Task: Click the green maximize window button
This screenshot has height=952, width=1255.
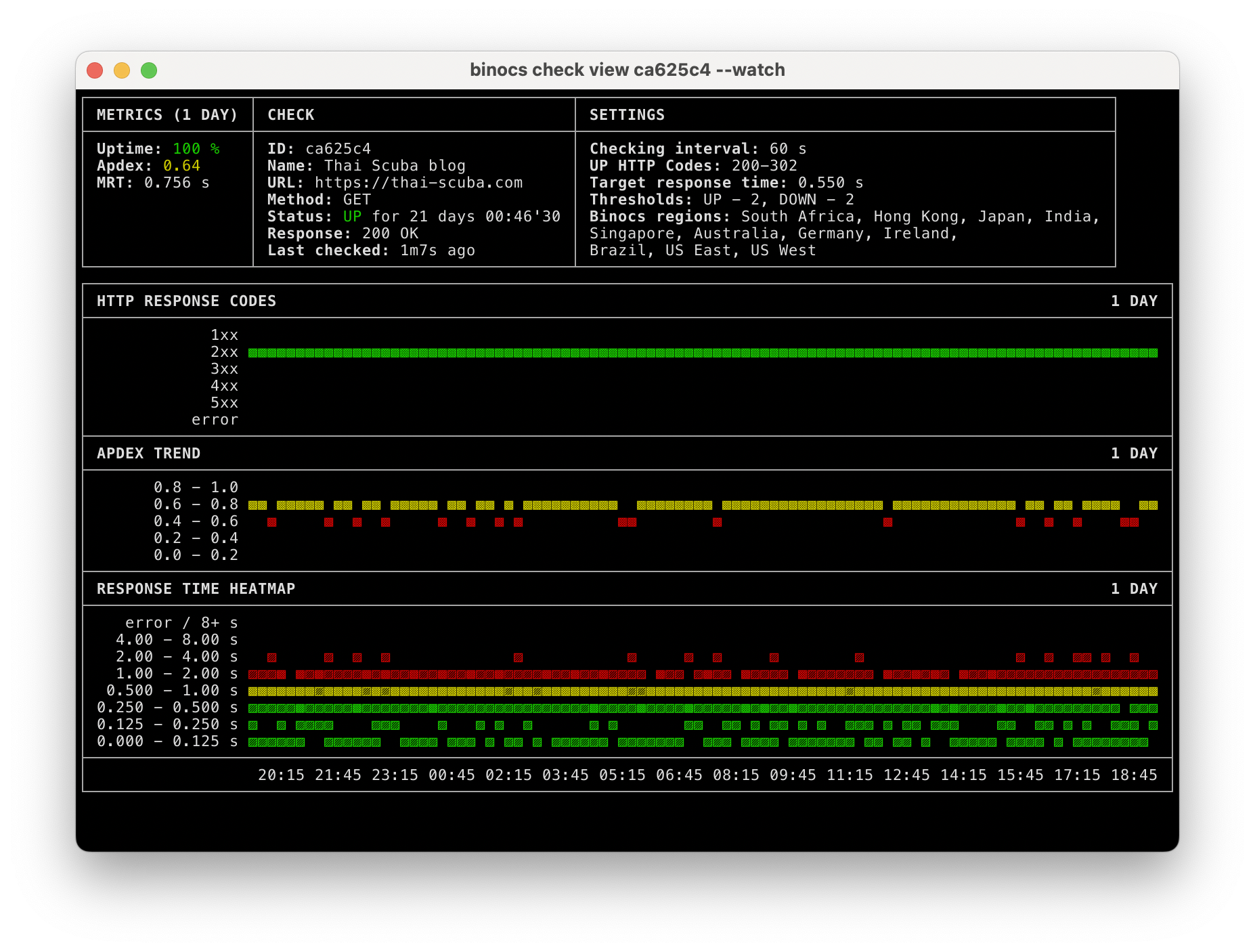Action: [149, 70]
